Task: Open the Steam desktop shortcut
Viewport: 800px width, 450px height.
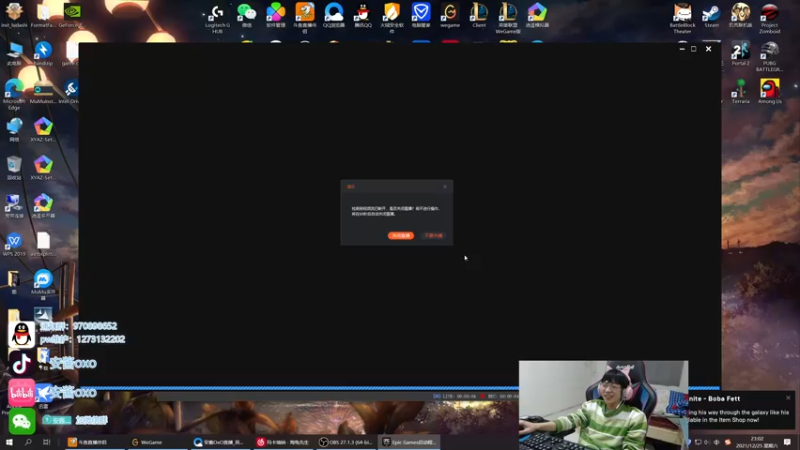Action: pos(711,15)
